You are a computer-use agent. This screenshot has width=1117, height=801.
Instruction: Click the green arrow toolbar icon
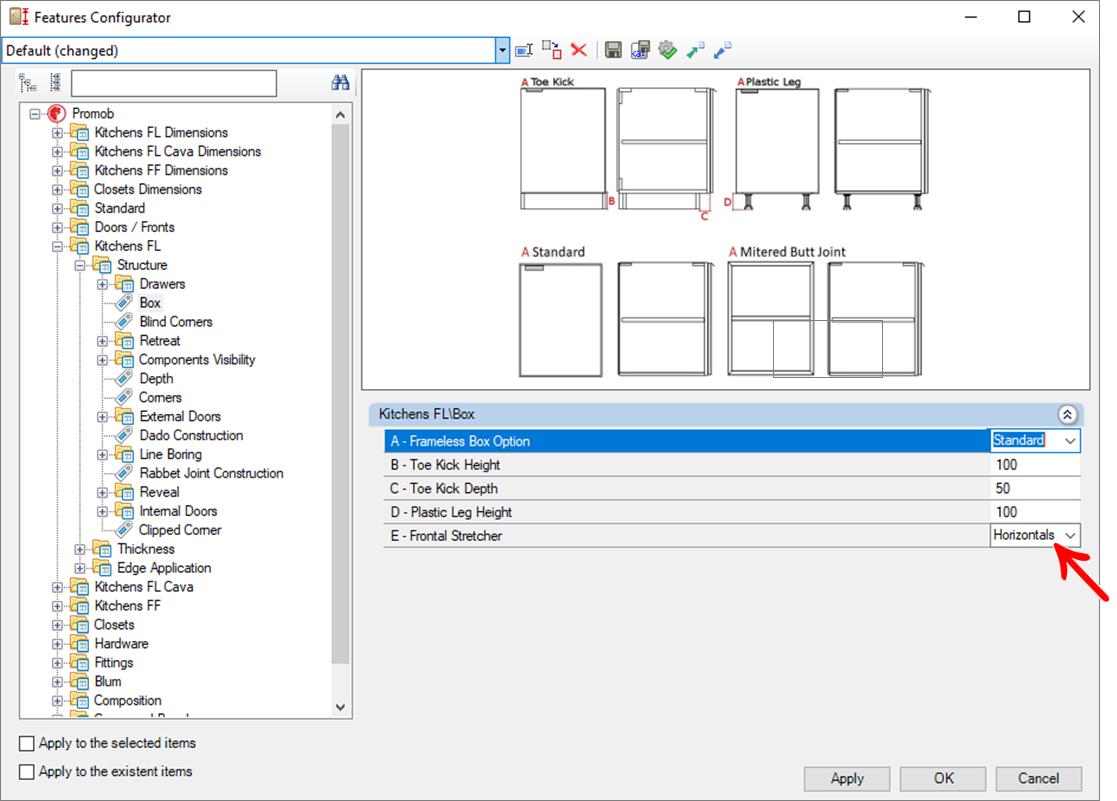(x=695, y=50)
